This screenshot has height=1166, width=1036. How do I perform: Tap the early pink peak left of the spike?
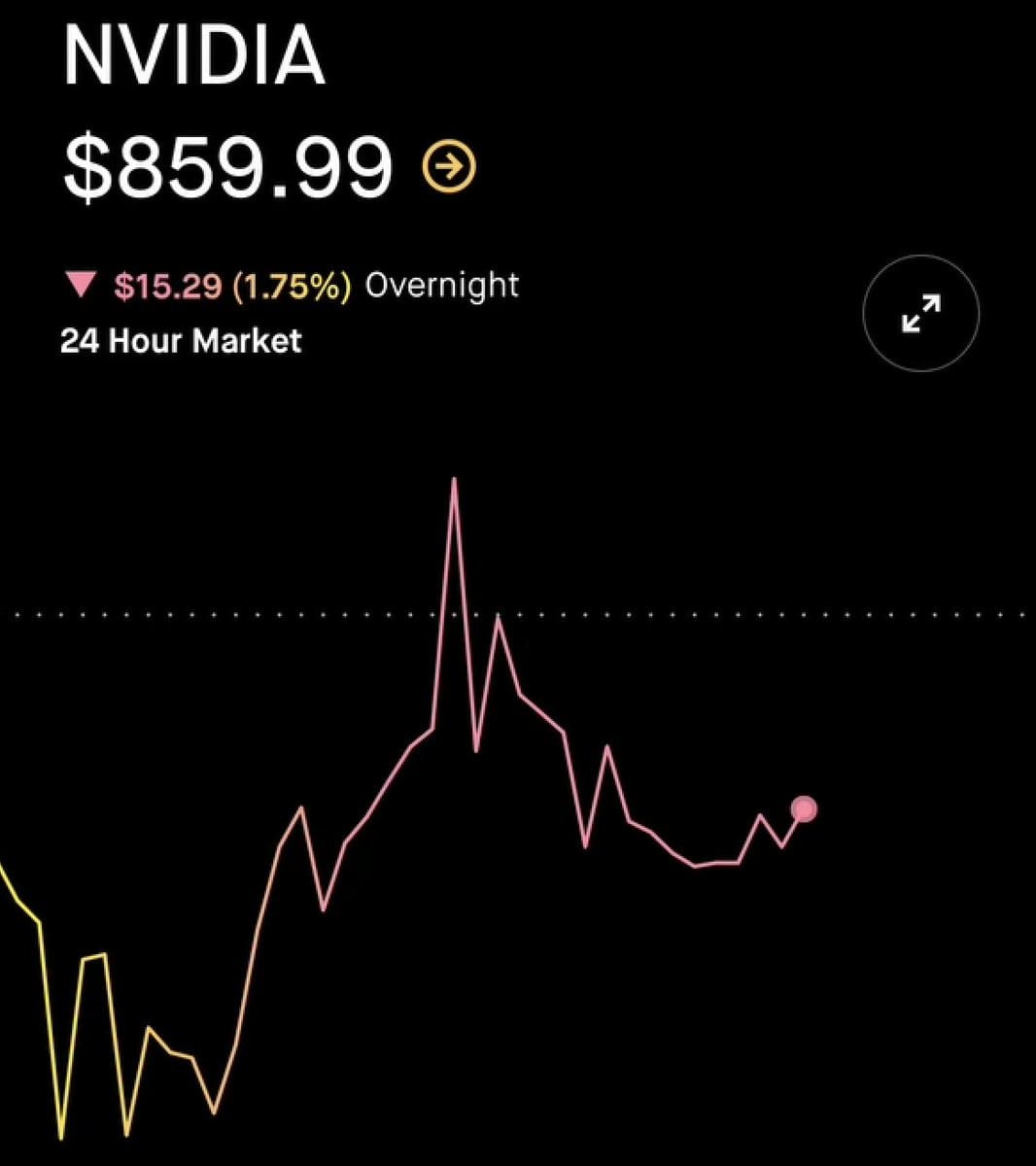tap(301, 808)
